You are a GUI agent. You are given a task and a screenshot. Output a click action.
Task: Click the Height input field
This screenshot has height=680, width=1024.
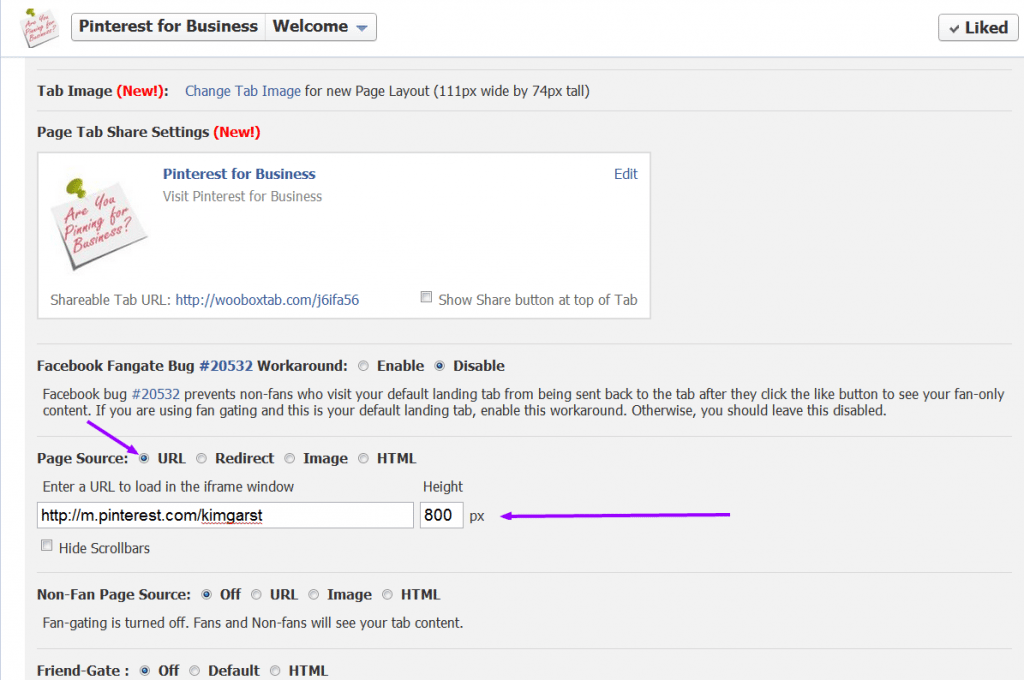coord(441,515)
